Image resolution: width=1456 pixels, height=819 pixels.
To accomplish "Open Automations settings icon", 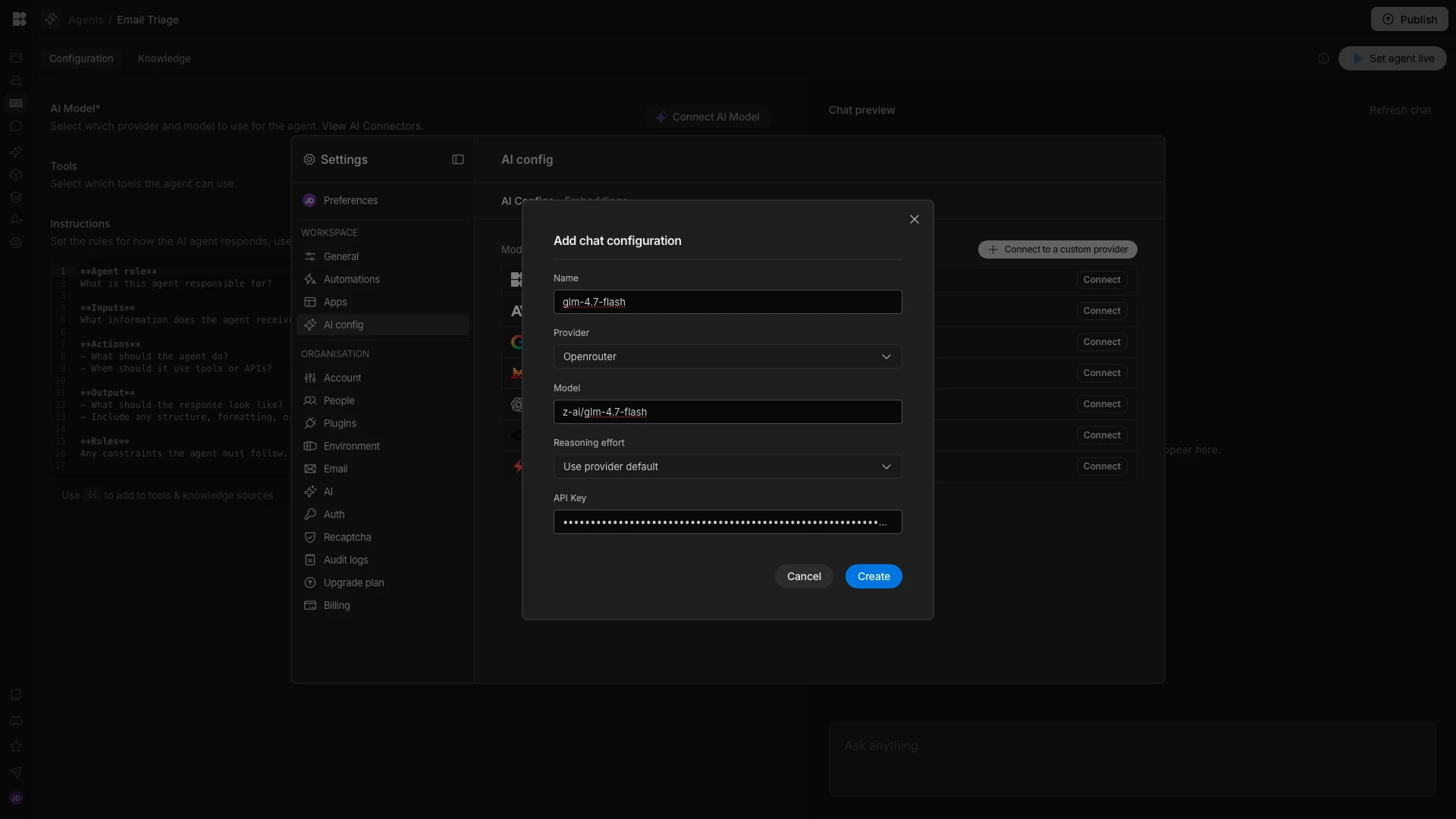I will pyautogui.click(x=310, y=279).
